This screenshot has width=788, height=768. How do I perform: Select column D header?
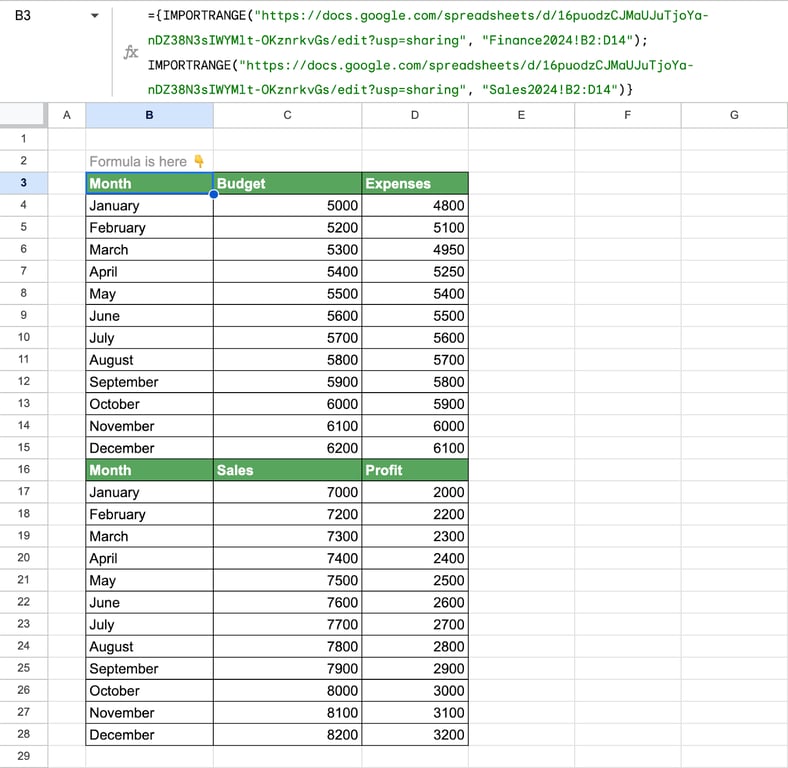[x=415, y=115]
